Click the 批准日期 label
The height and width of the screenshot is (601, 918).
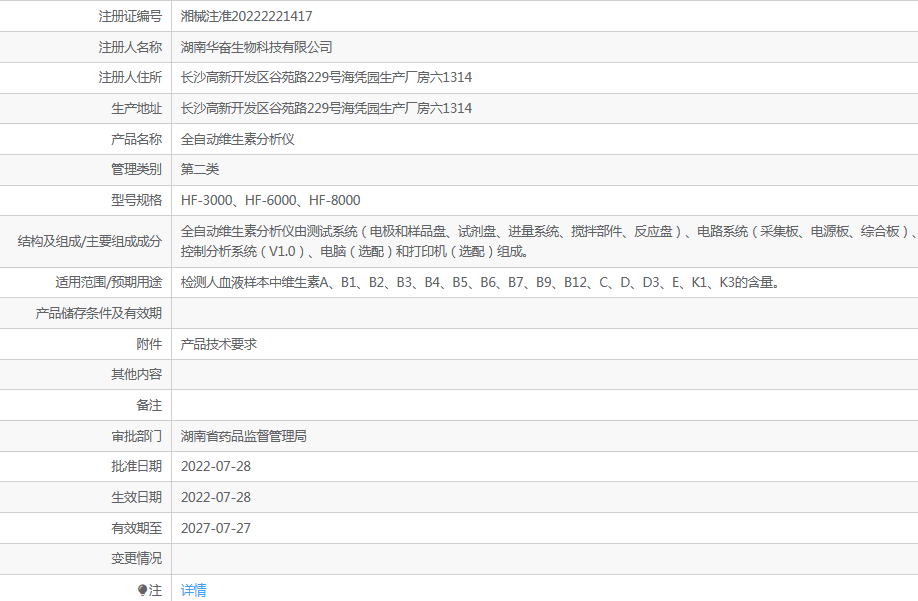(136, 466)
